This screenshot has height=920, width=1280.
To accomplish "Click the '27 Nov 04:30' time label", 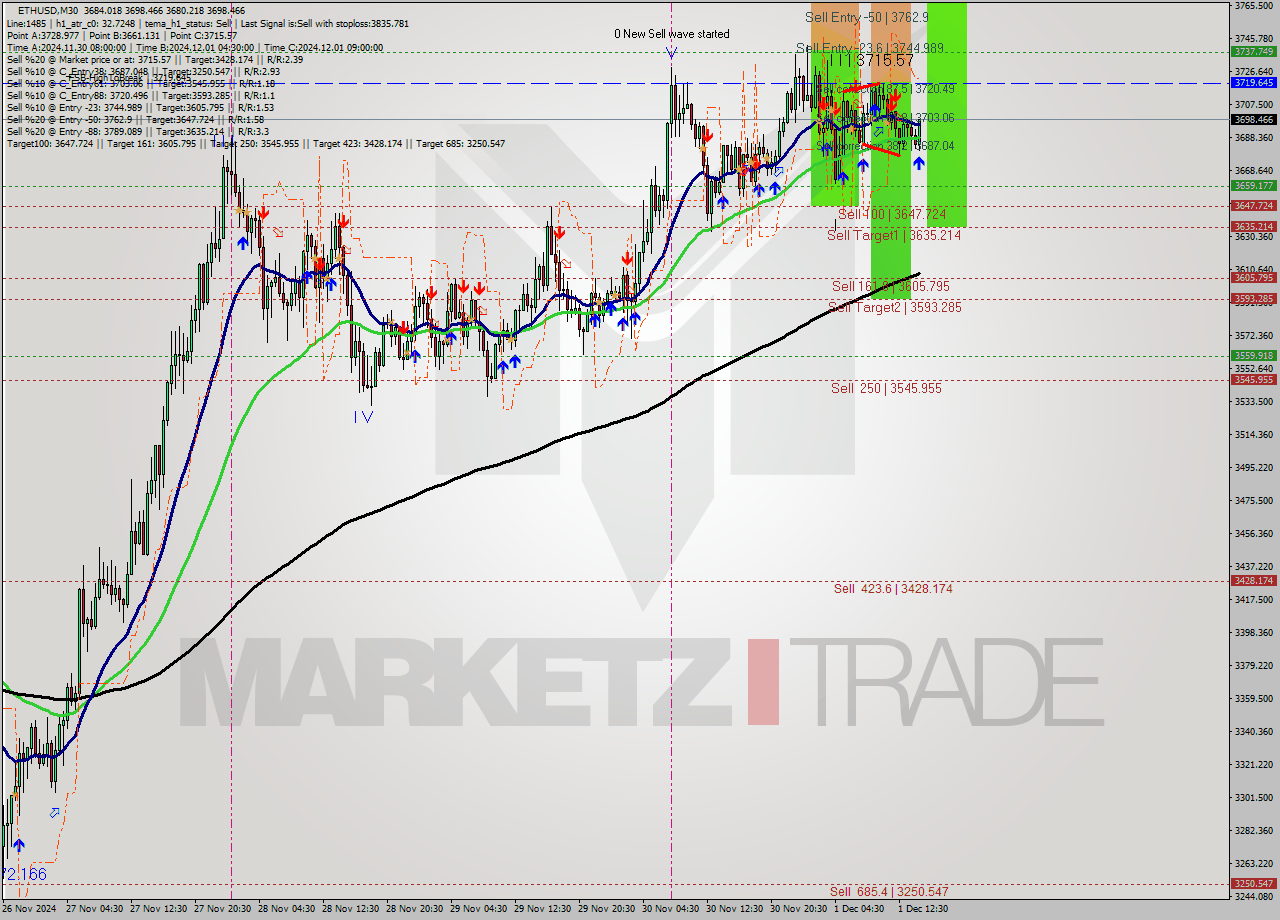I will (94, 909).
